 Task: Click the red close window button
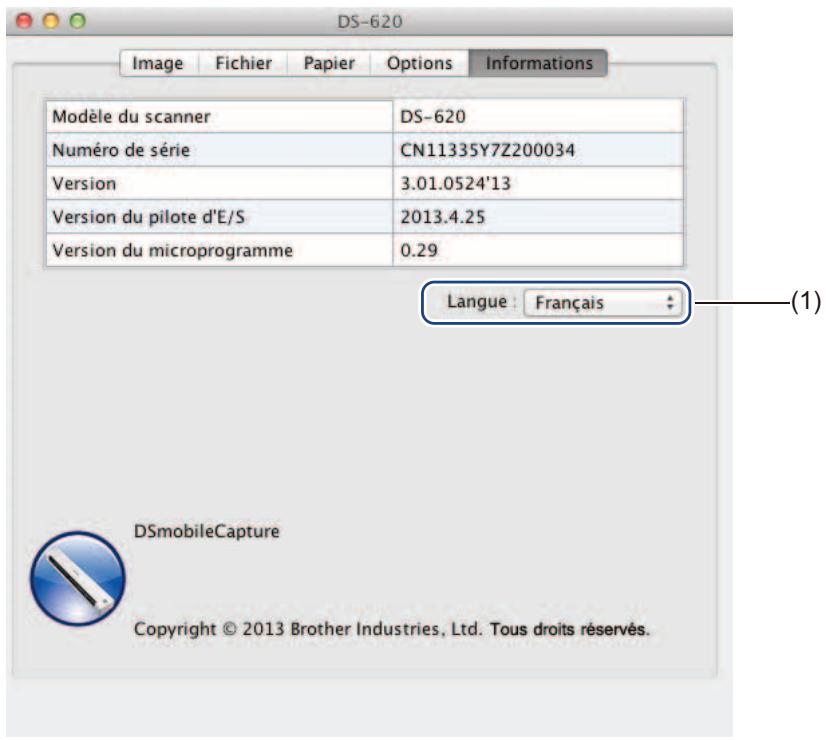point(24,21)
